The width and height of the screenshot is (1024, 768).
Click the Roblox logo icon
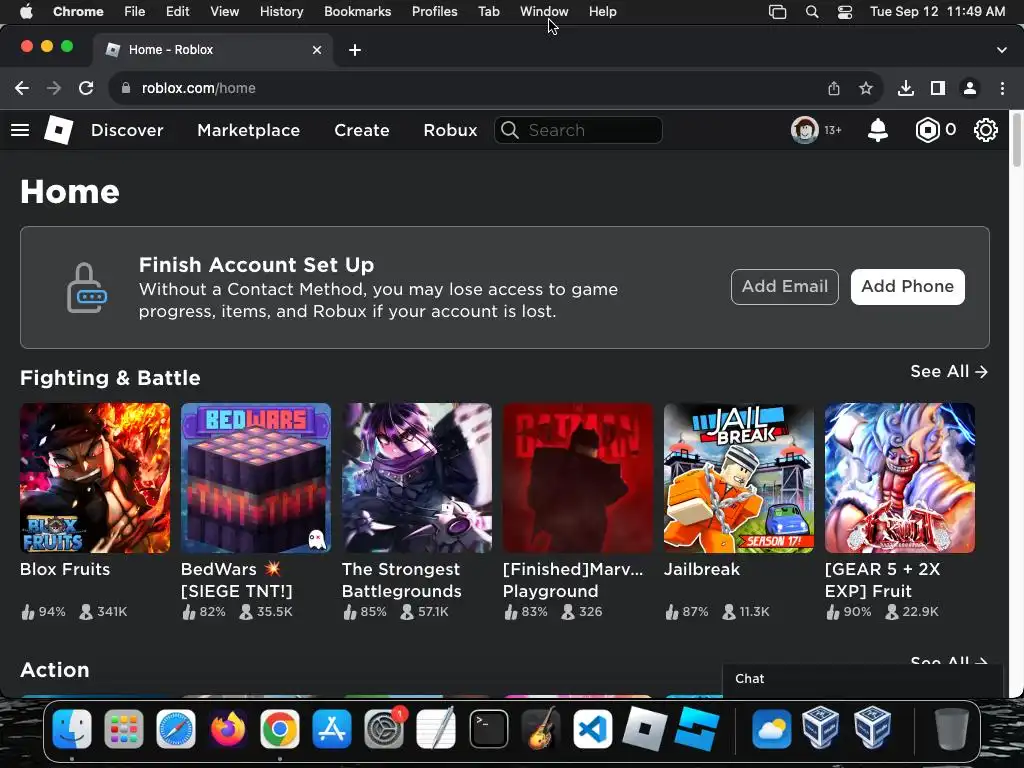[x=58, y=129]
